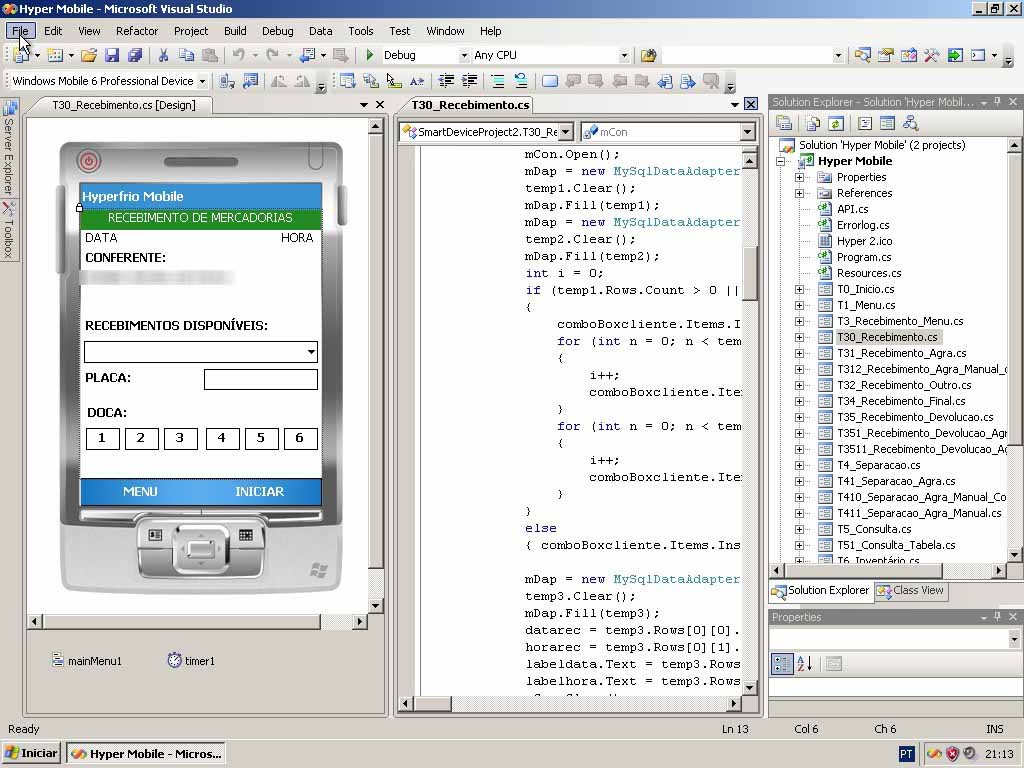Cut selection with the scissors icon
The width and height of the screenshot is (1024, 768).
point(163,56)
